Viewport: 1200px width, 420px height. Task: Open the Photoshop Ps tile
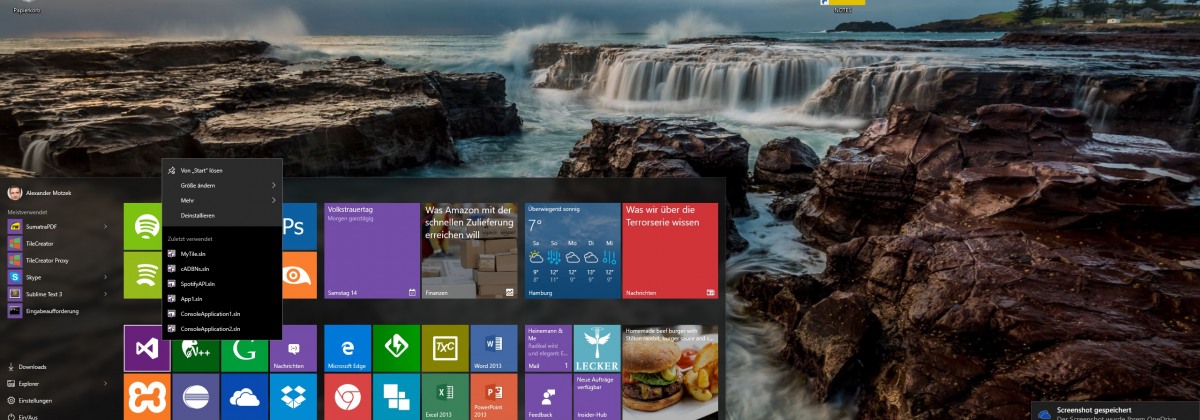[299, 226]
